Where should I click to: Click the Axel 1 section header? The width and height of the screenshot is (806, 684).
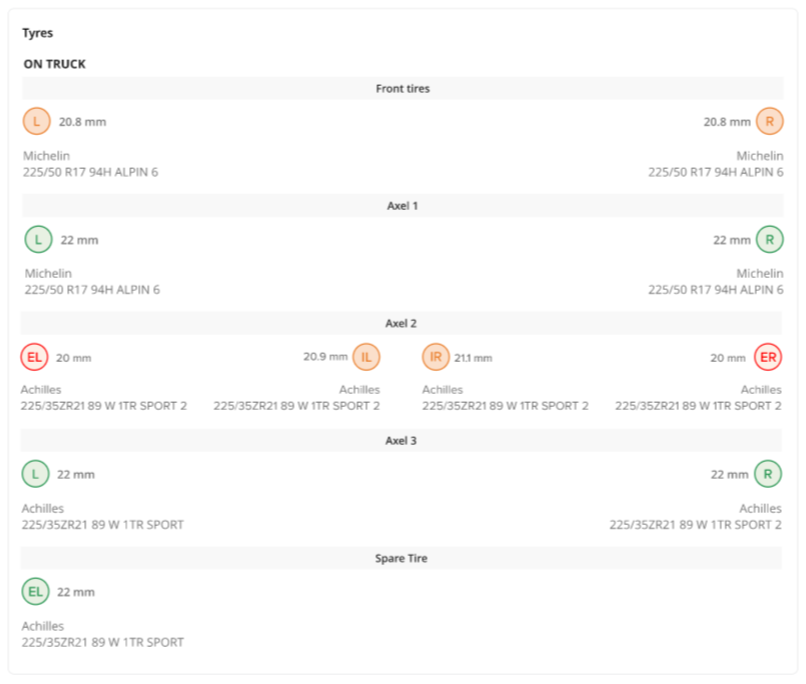402,206
